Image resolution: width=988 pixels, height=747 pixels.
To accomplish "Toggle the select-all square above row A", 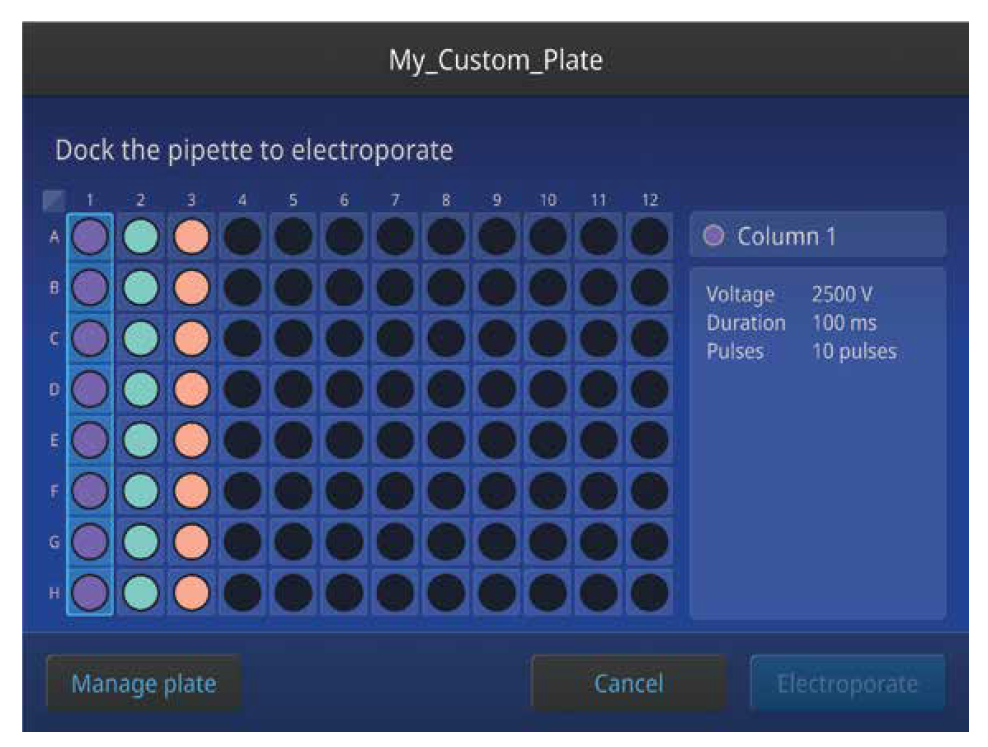I will tap(53, 201).
